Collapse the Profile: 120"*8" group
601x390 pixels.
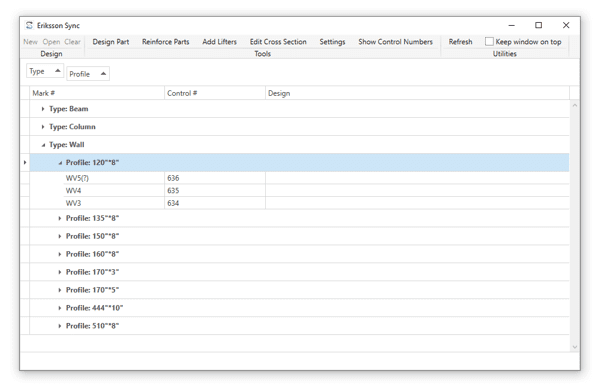coord(60,163)
